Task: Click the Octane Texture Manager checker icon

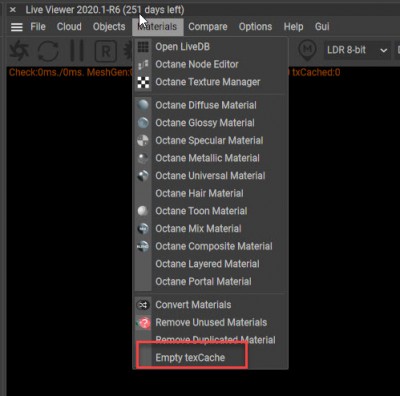Action: click(x=143, y=82)
